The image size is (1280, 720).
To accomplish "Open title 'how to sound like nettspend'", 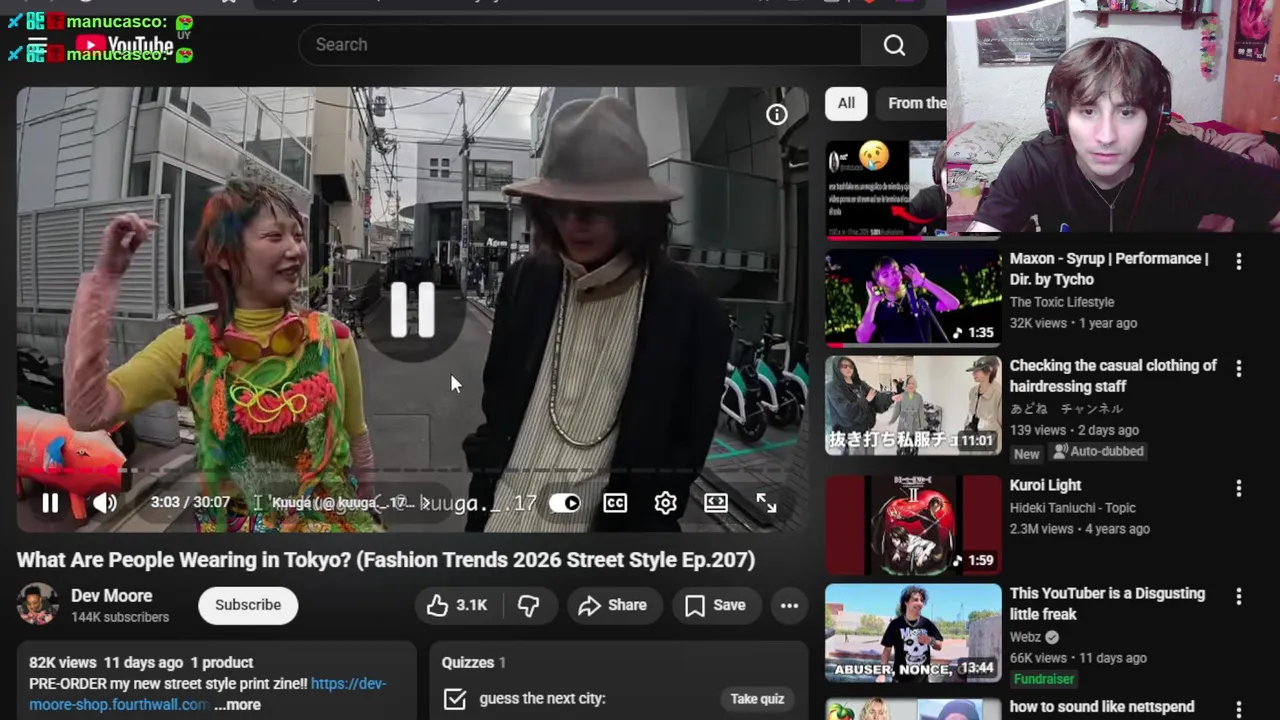I will click(x=1102, y=707).
